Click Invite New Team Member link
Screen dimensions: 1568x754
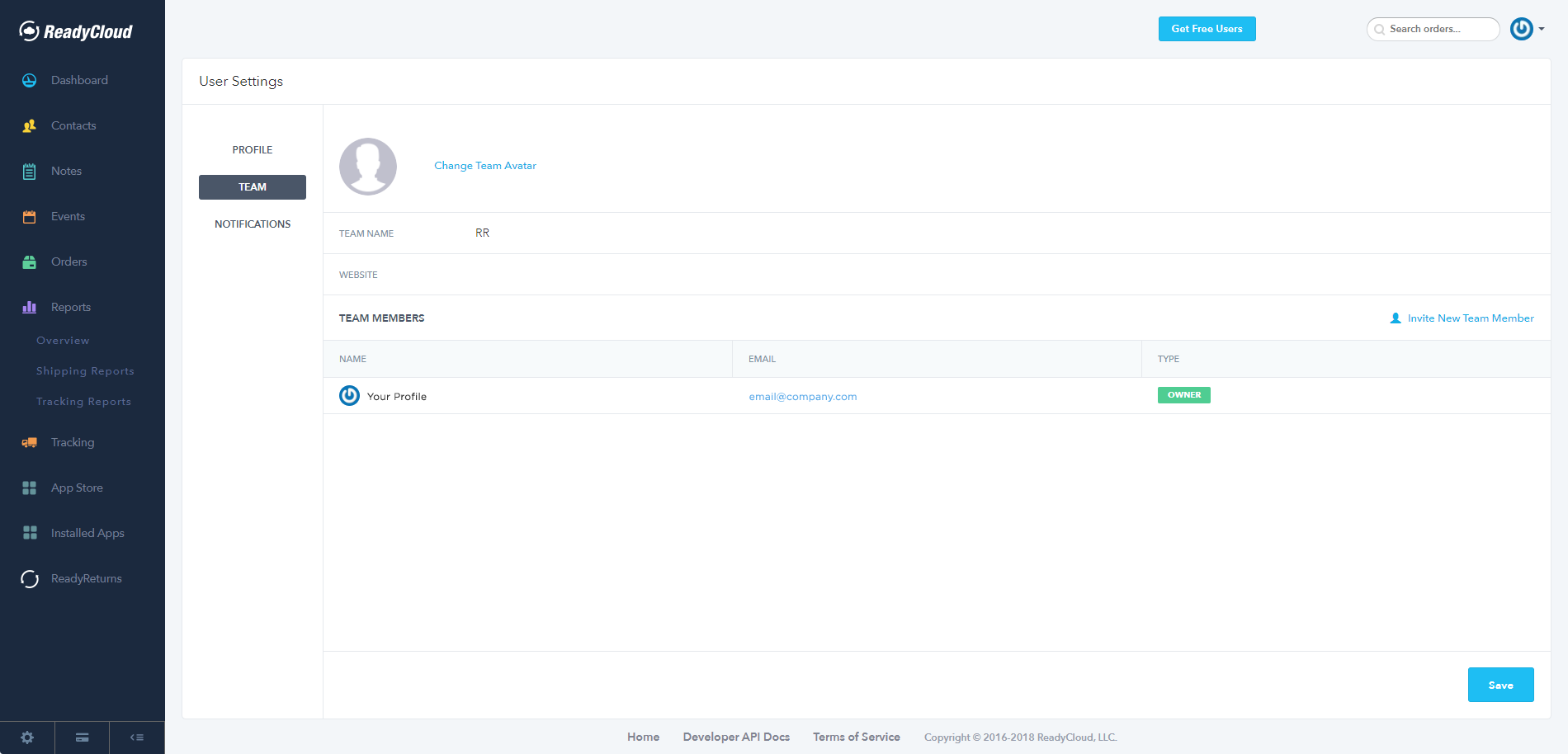tap(1471, 318)
